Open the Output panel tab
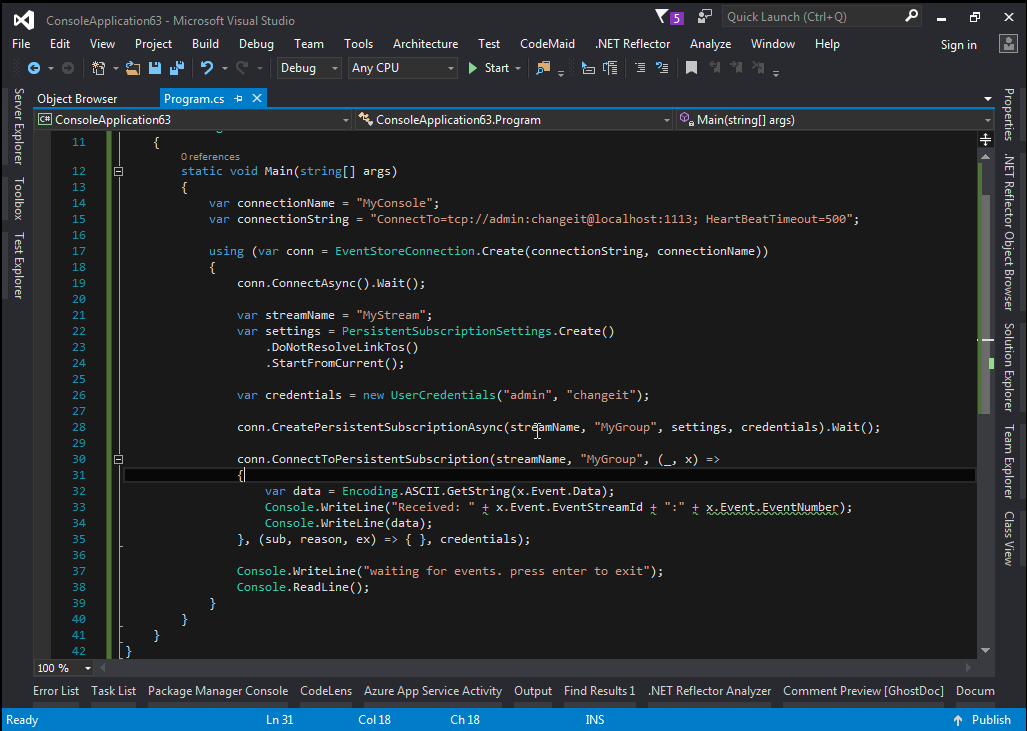Image resolution: width=1027 pixels, height=731 pixels. click(x=532, y=691)
